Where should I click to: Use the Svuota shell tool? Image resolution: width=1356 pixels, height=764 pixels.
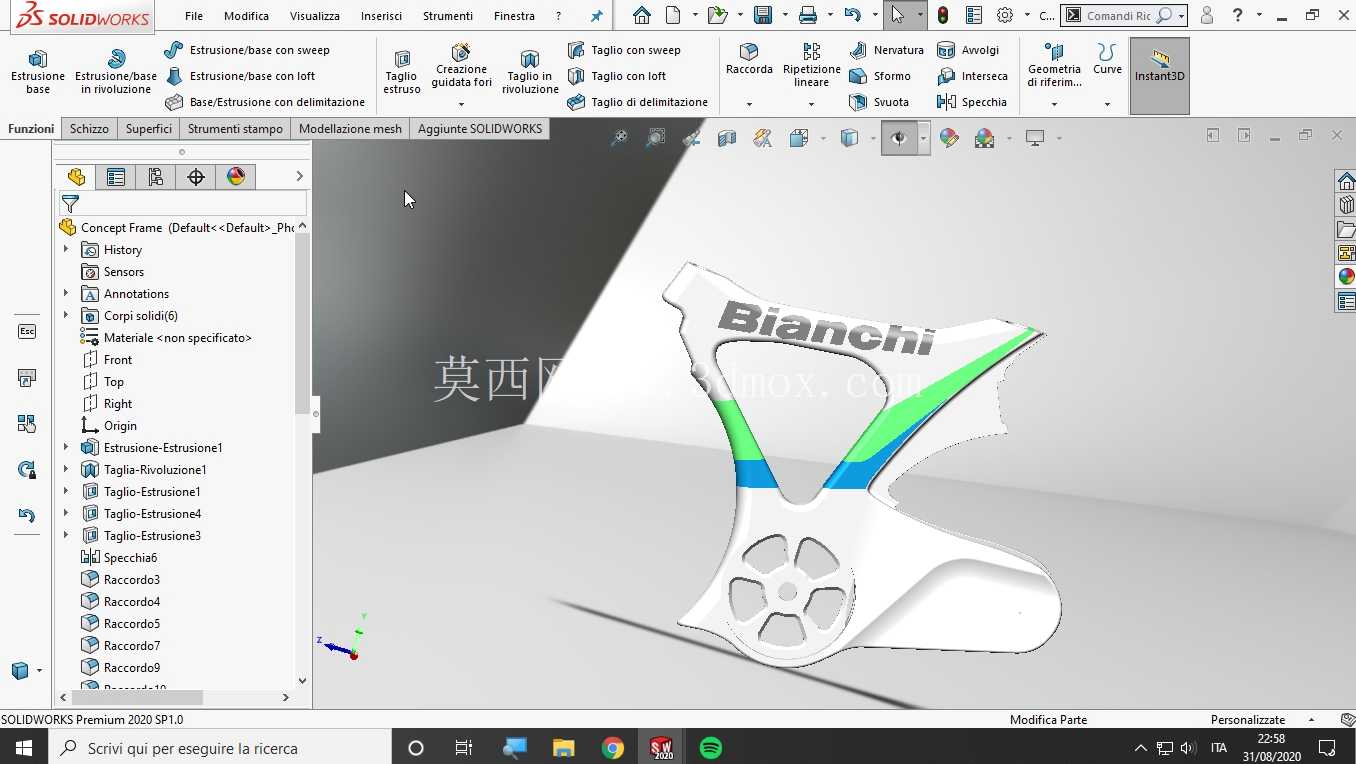tap(879, 102)
